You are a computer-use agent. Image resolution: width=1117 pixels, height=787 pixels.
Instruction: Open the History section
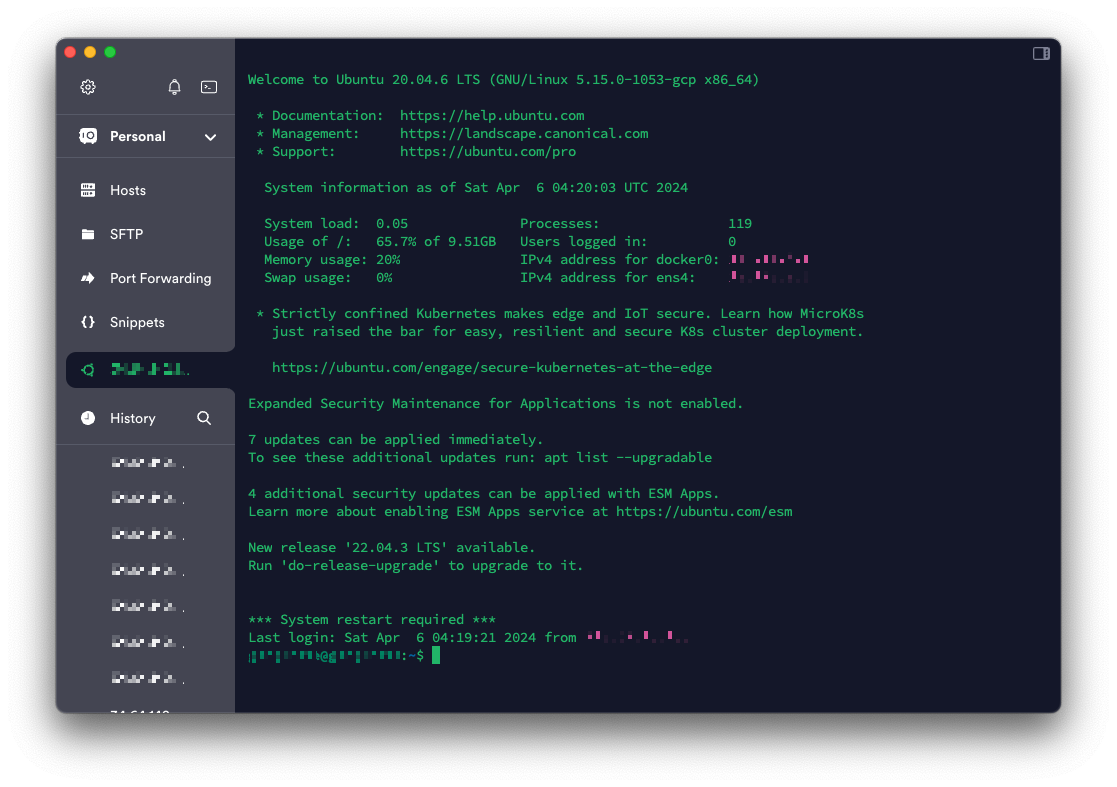(x=133, y=418)
